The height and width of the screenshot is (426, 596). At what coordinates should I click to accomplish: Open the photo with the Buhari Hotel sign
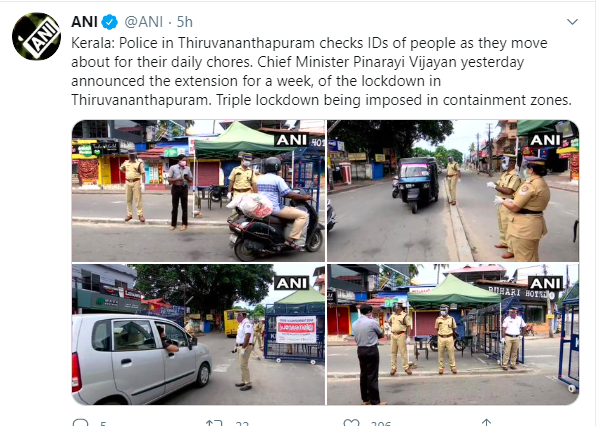pyautogui.click(x=453, y=334)
